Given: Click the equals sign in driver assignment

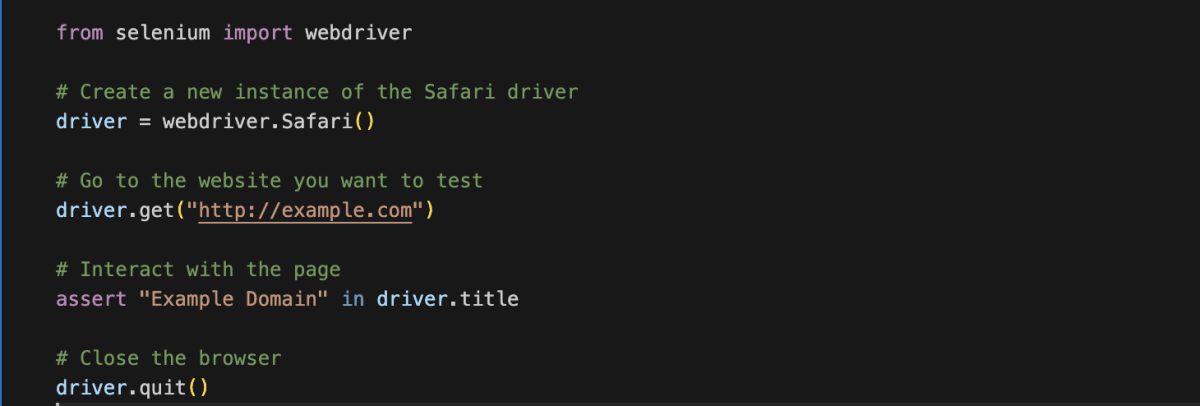Looking at the screenshot, I should tap(145, 122).
